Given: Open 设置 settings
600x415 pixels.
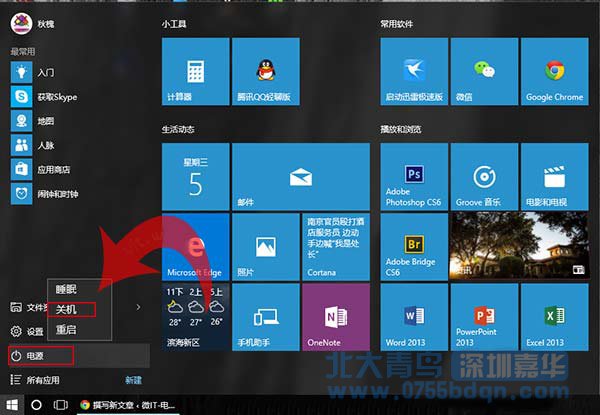Looking at the screenshot, I should 27,331.
